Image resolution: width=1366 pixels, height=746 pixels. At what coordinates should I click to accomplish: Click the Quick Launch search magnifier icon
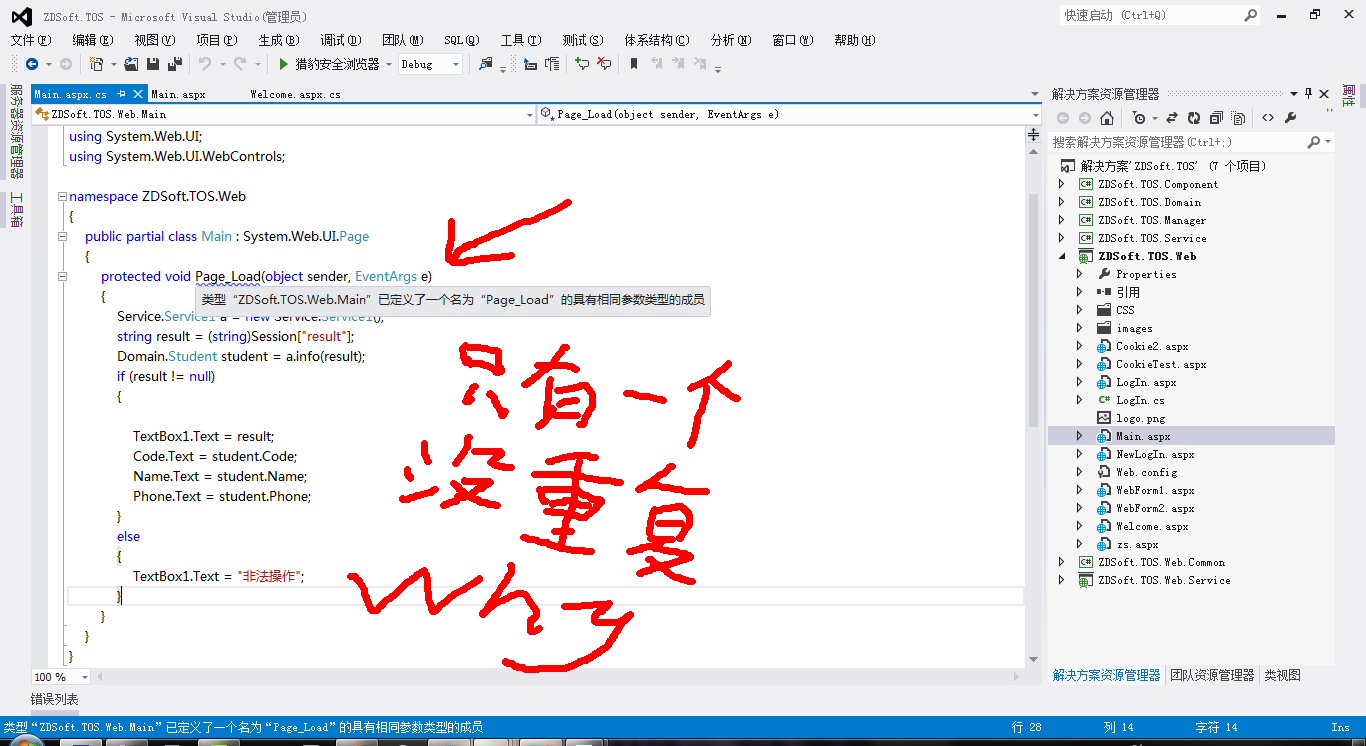point(1250,15)
